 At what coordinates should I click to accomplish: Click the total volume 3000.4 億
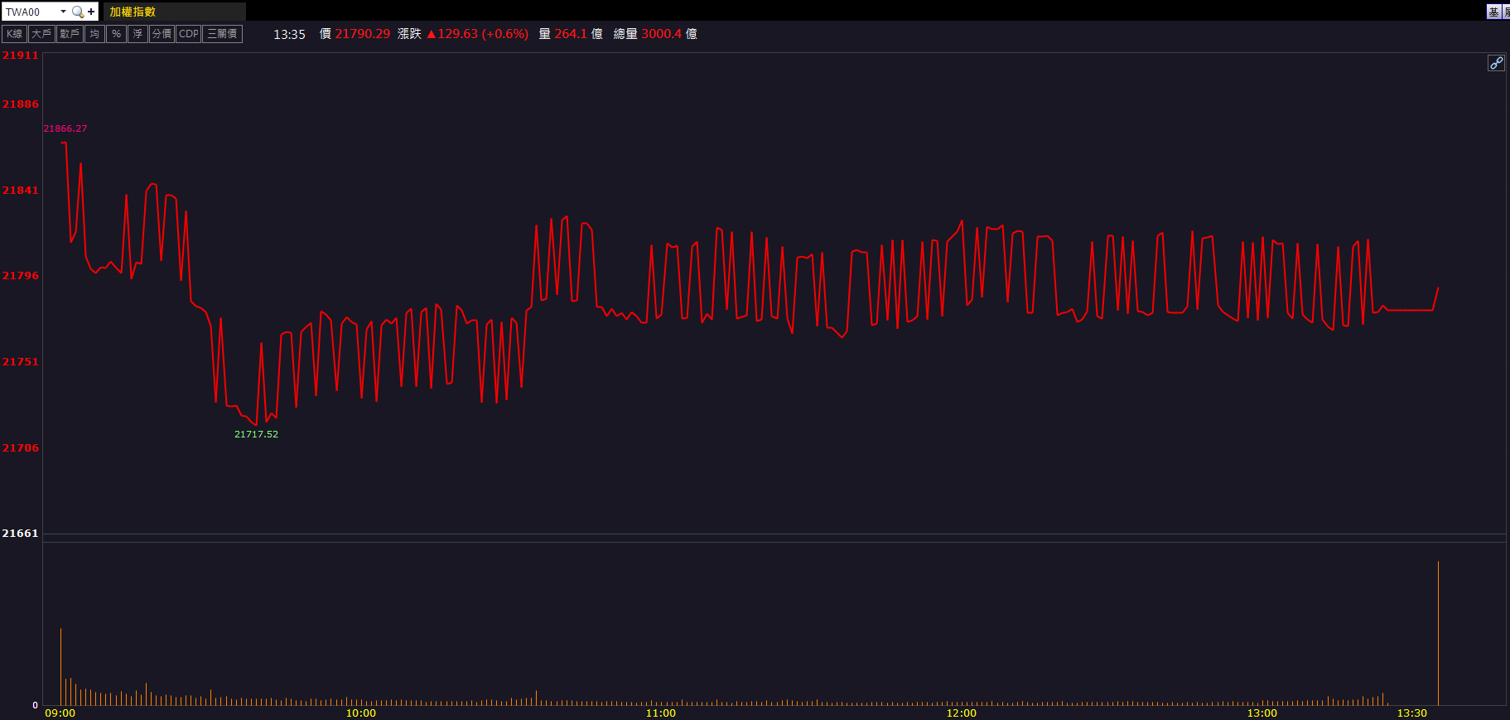669,34
